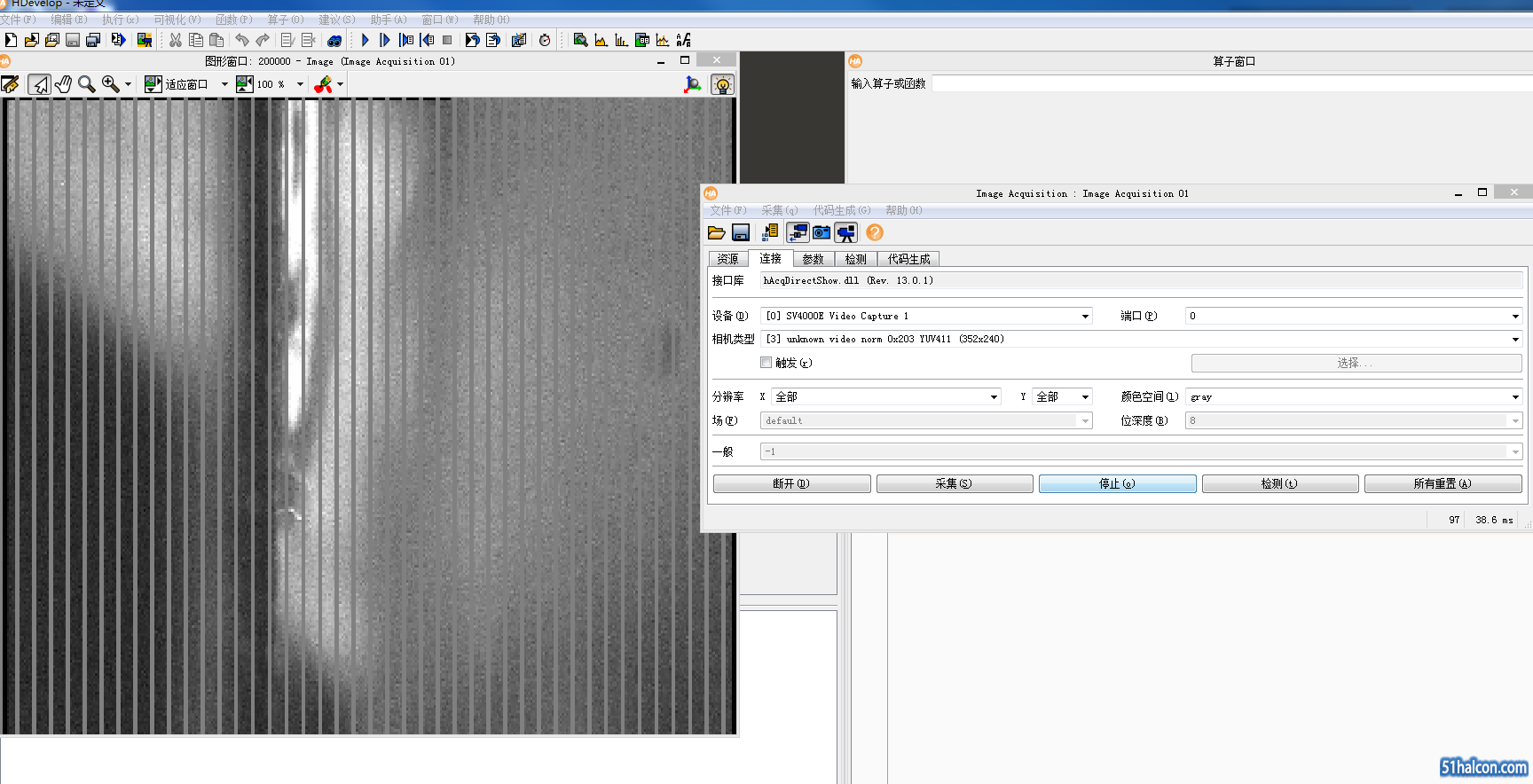Screen dimensions: 1533x784
Task: Open the 颜色空间 gray dropdown
Action: click(1514, 397)
